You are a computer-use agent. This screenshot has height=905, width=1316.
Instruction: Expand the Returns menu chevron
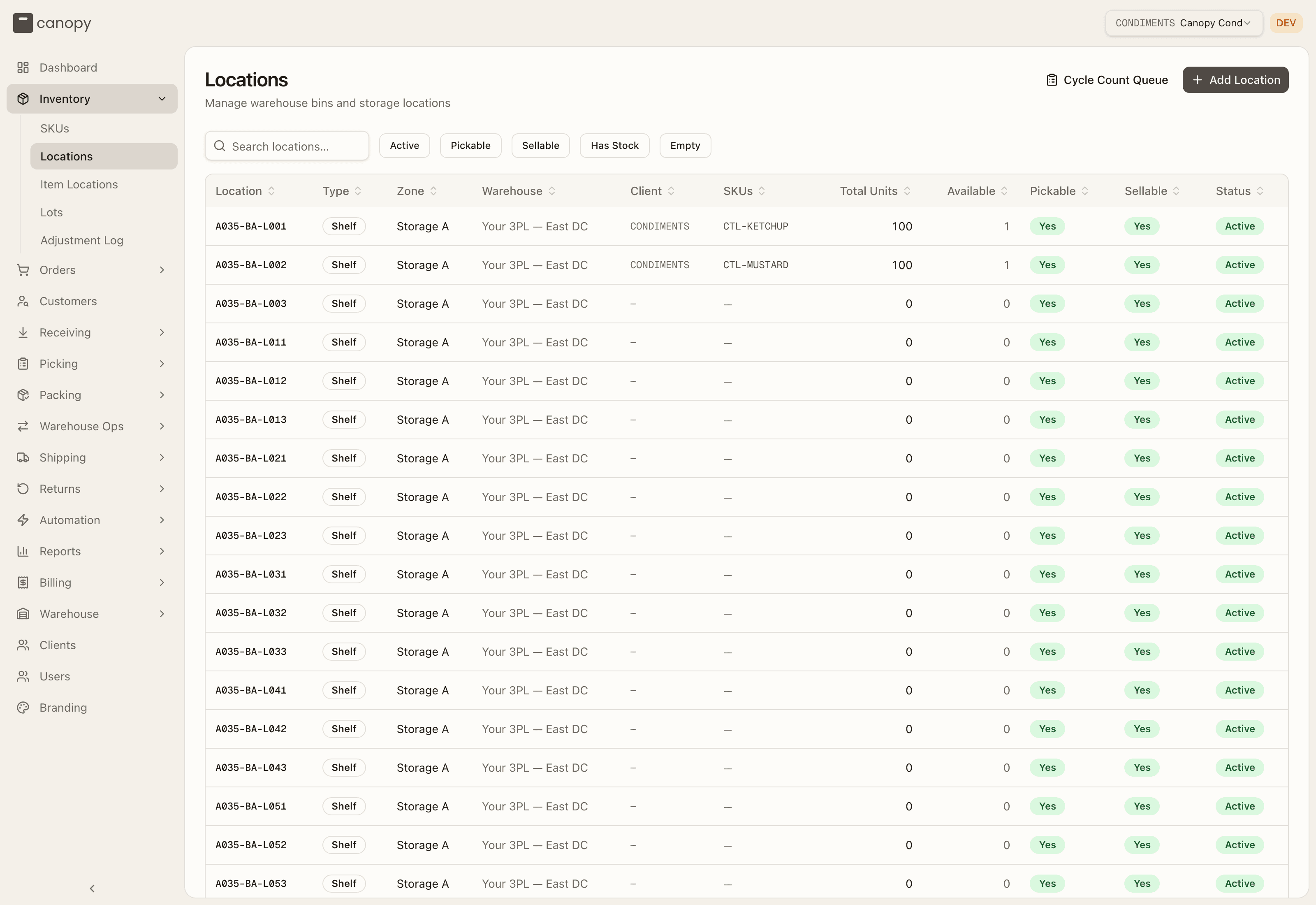pos(162,489)
